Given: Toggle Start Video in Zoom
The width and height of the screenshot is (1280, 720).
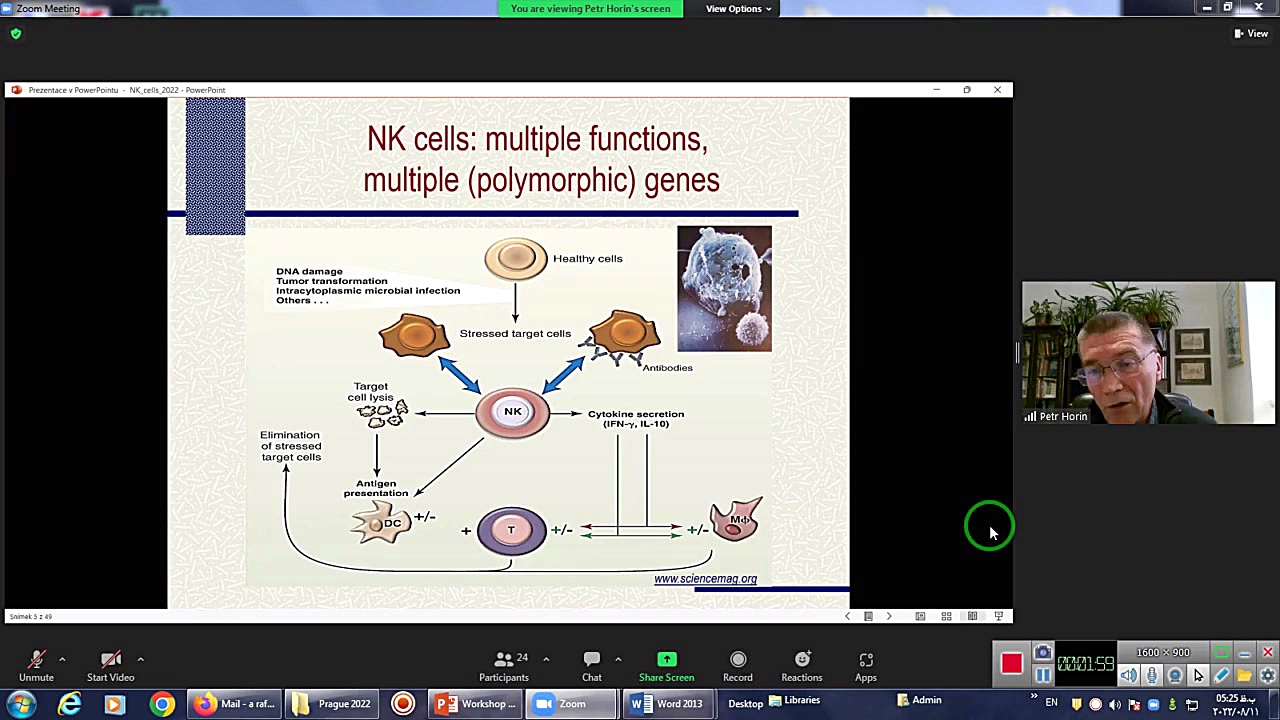Looking at the screenshot, I should tap(110, 666).
